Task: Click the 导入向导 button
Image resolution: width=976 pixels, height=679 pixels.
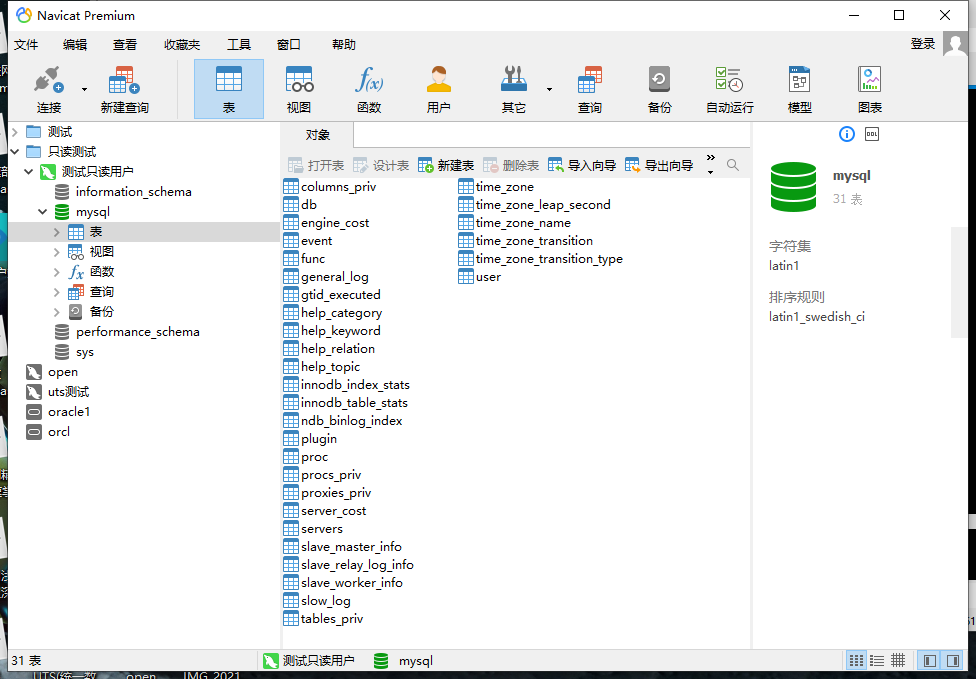Action: click(x=582, y=166)
